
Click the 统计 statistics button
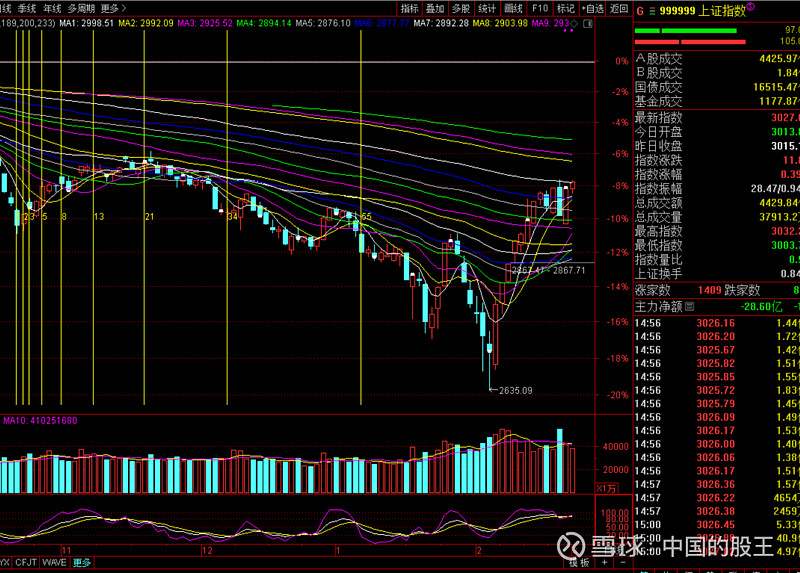(x=487, y=8)
